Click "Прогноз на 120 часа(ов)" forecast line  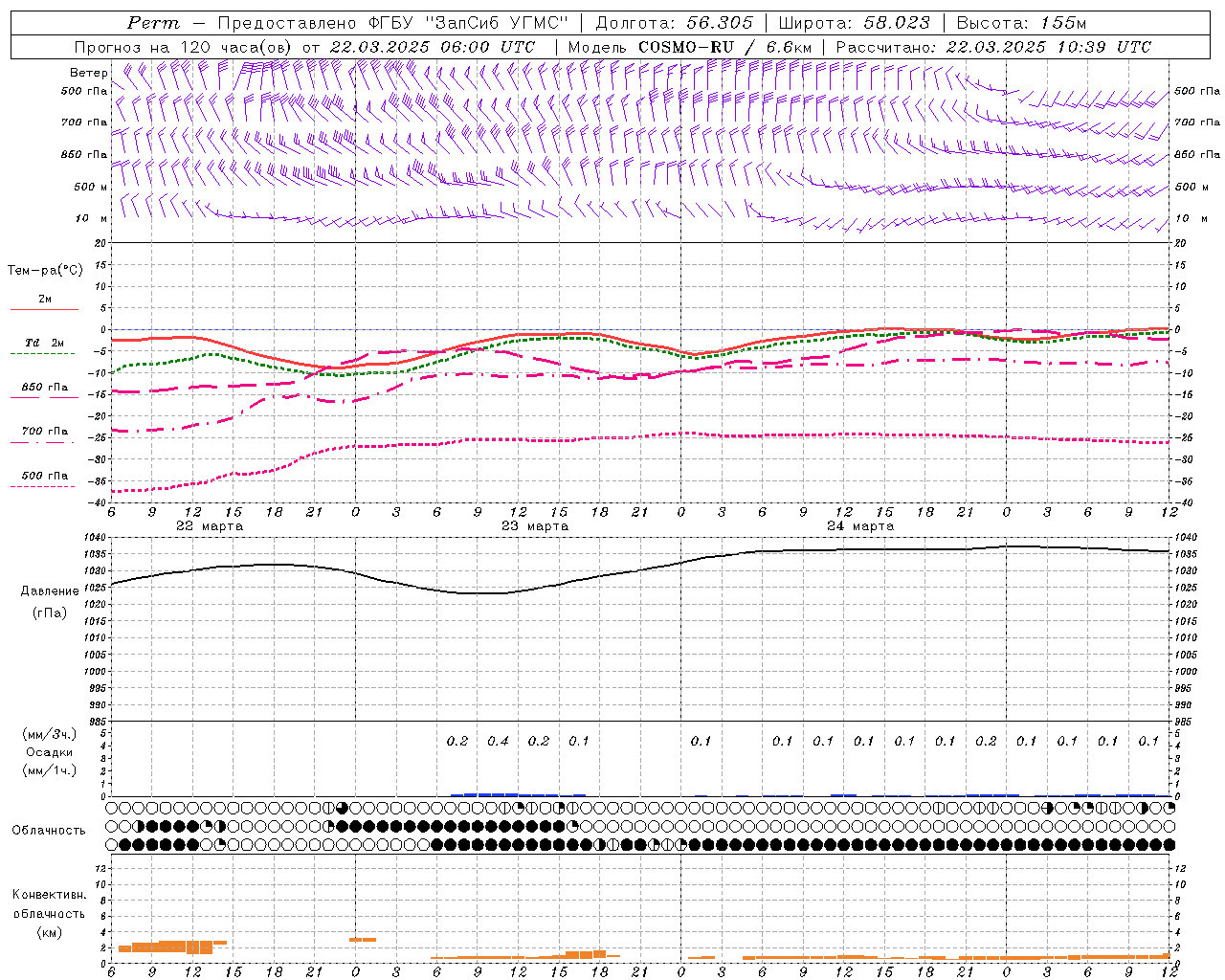pos(184,47)
